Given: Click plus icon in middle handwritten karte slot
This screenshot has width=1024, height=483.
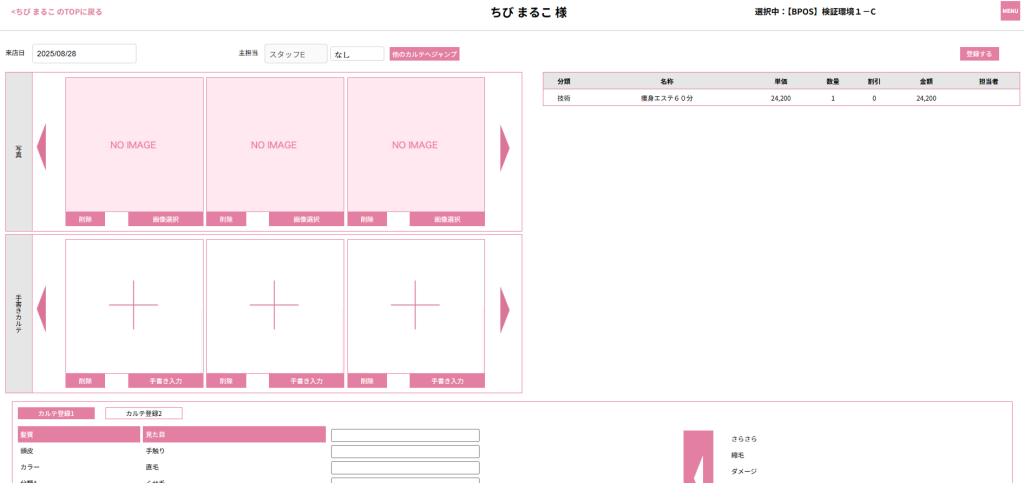Looking at the screenshot, I should point(275,305).
